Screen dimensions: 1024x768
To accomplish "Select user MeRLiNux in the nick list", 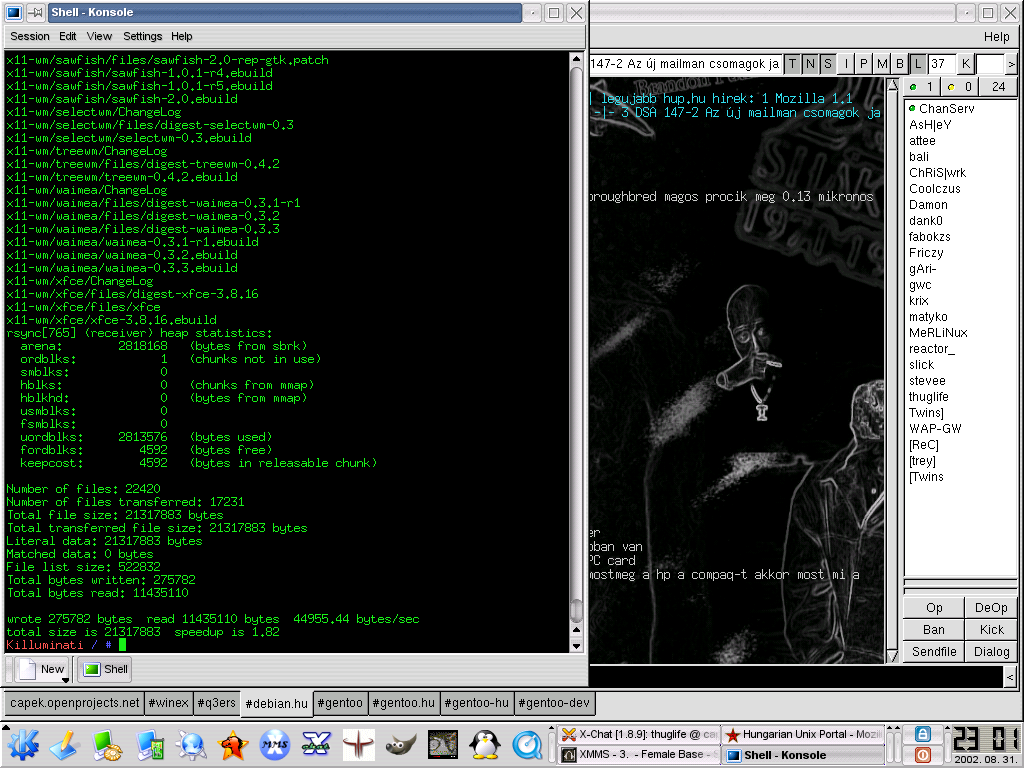I will [x=938, y=332].
